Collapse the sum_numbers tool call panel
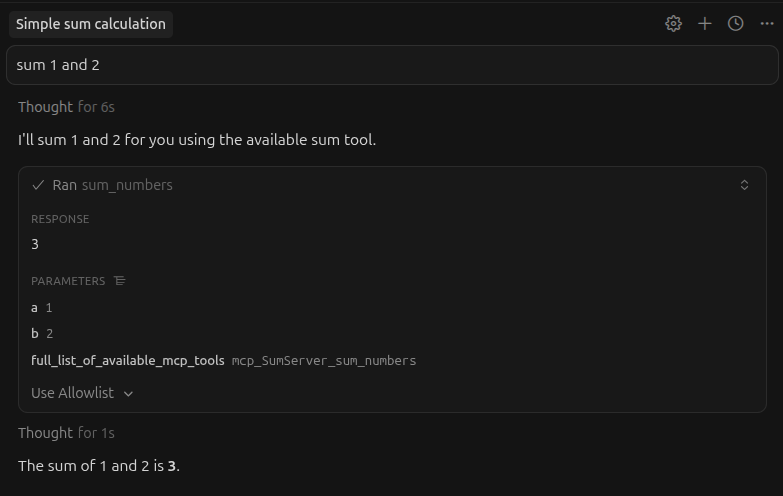Viewport: 783px width, 496px height. click(744, 185)
